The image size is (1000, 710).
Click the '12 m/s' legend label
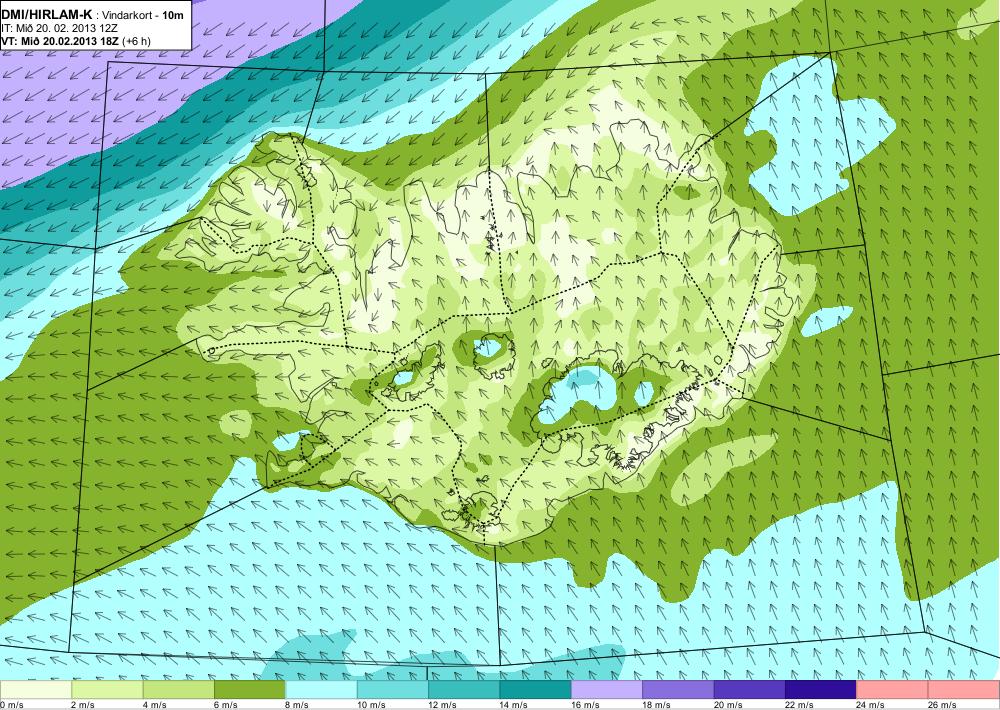click(443, 705)
